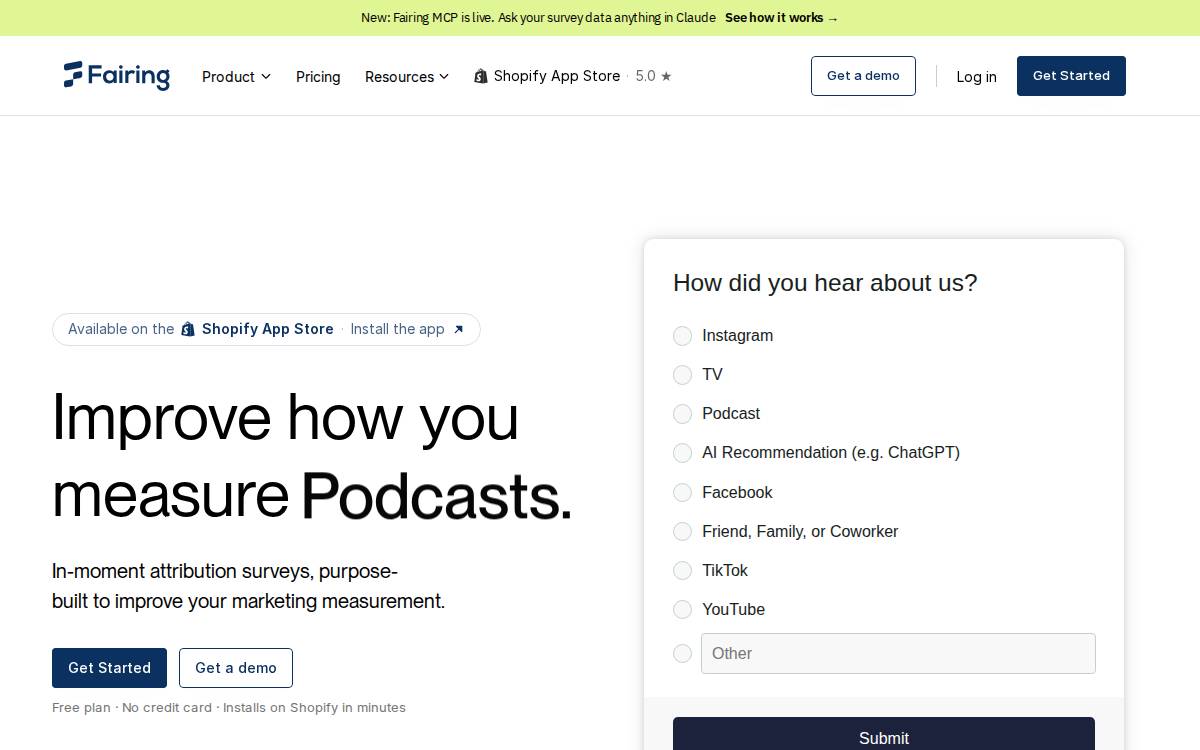This screenshot has width=1200, height=750.
Task: Select the TikTok radio option
Action: click(682, 570)
